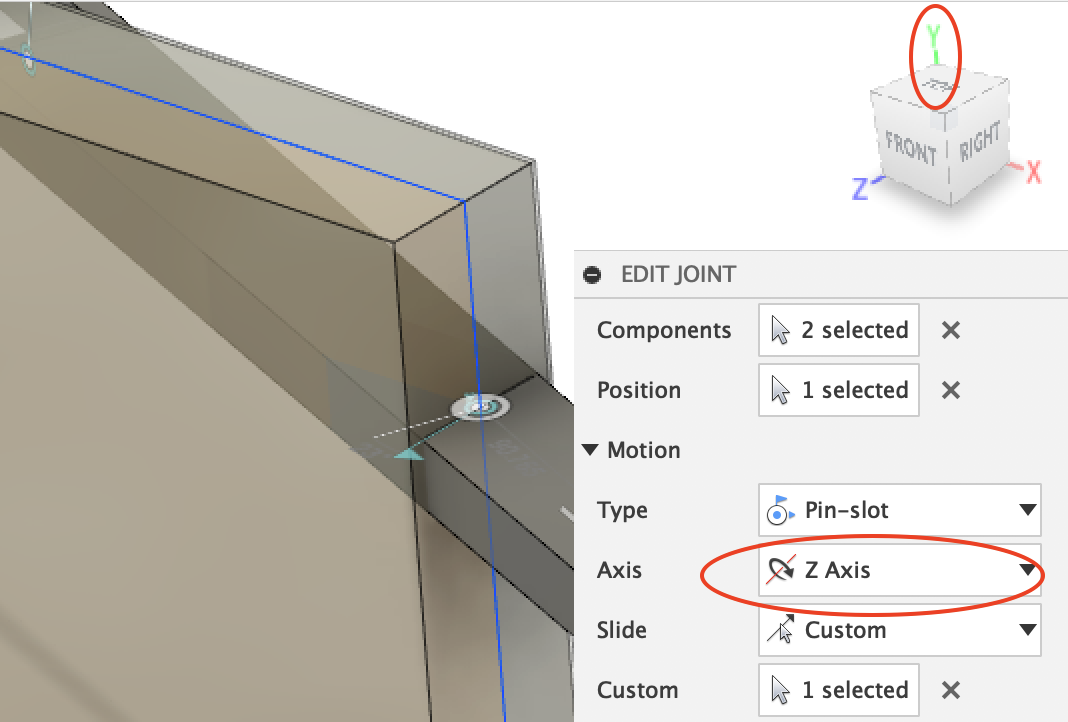Click the Z Axis selection icon
Screen dimensions: 1068x722
(782, 570)
